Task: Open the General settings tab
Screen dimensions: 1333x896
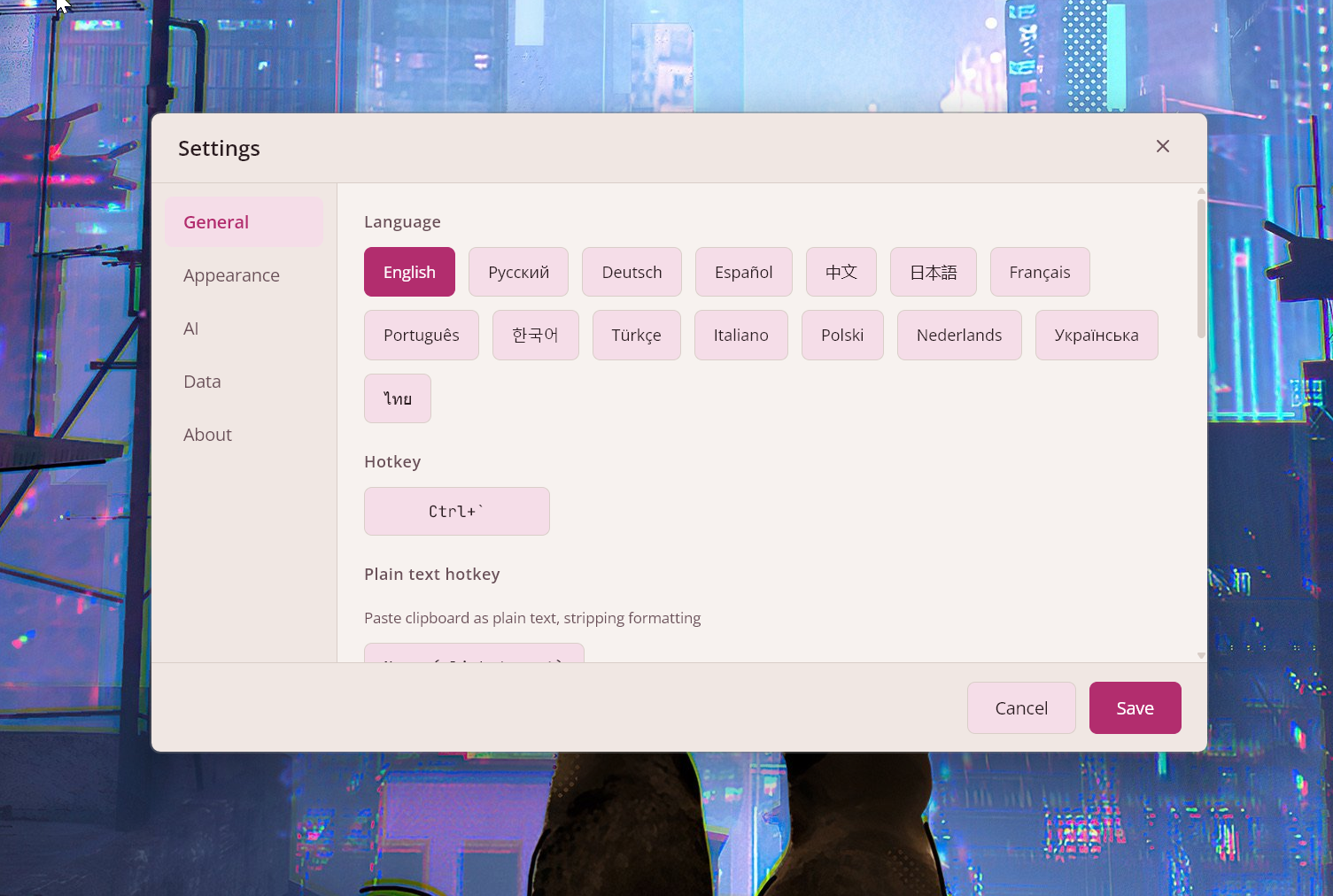Action: [x=244, y=222]
